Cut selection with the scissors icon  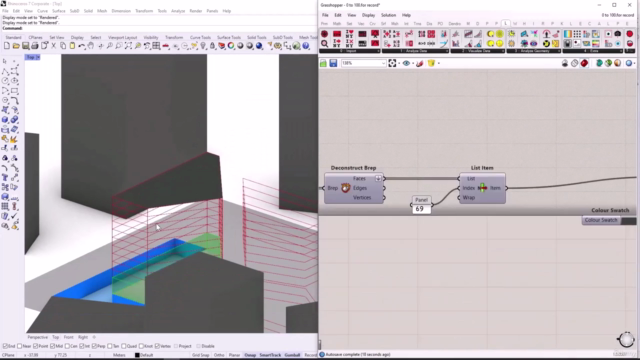(x=53, y=46)
